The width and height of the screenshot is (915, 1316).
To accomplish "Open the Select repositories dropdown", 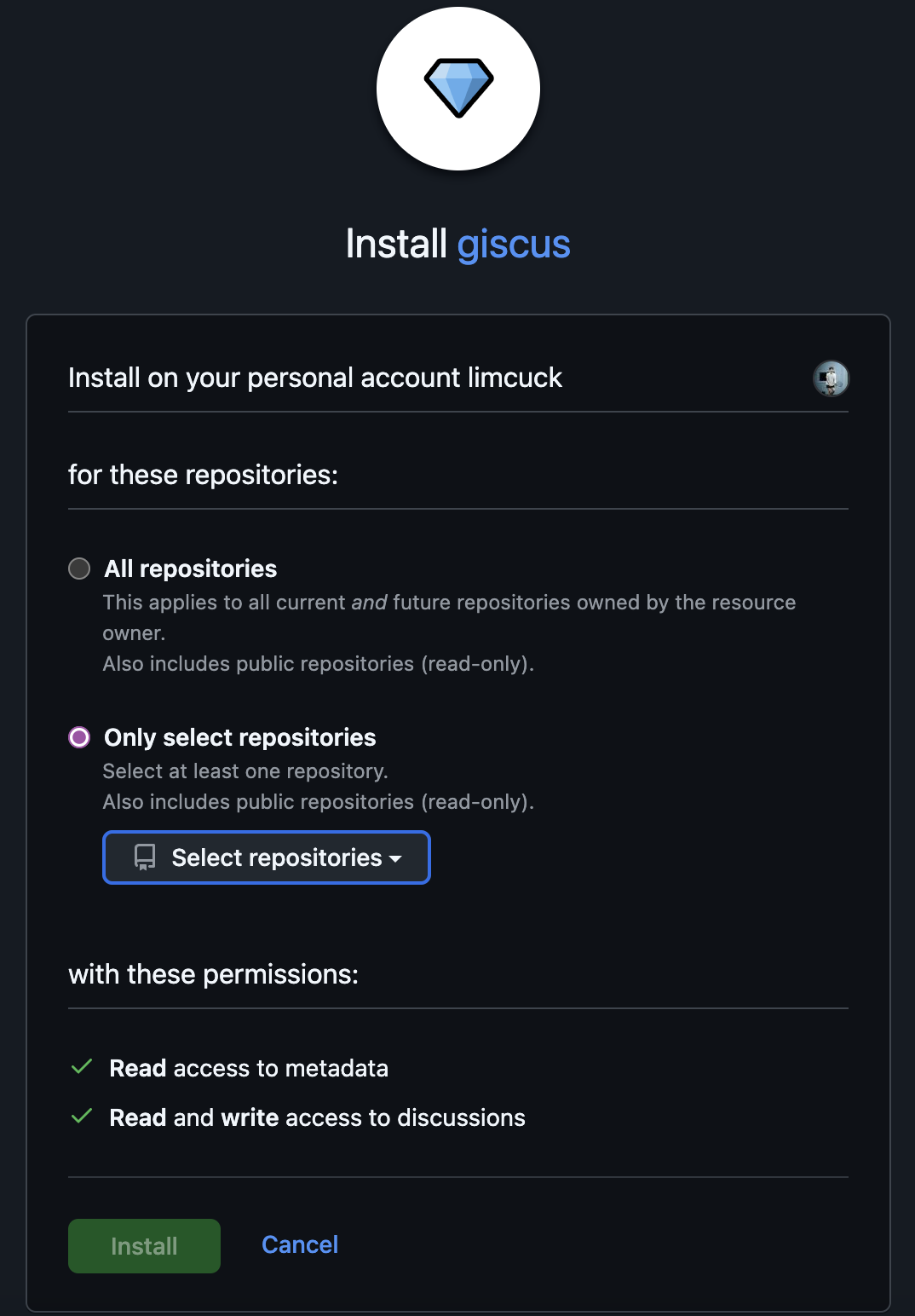I will point(266,857).
